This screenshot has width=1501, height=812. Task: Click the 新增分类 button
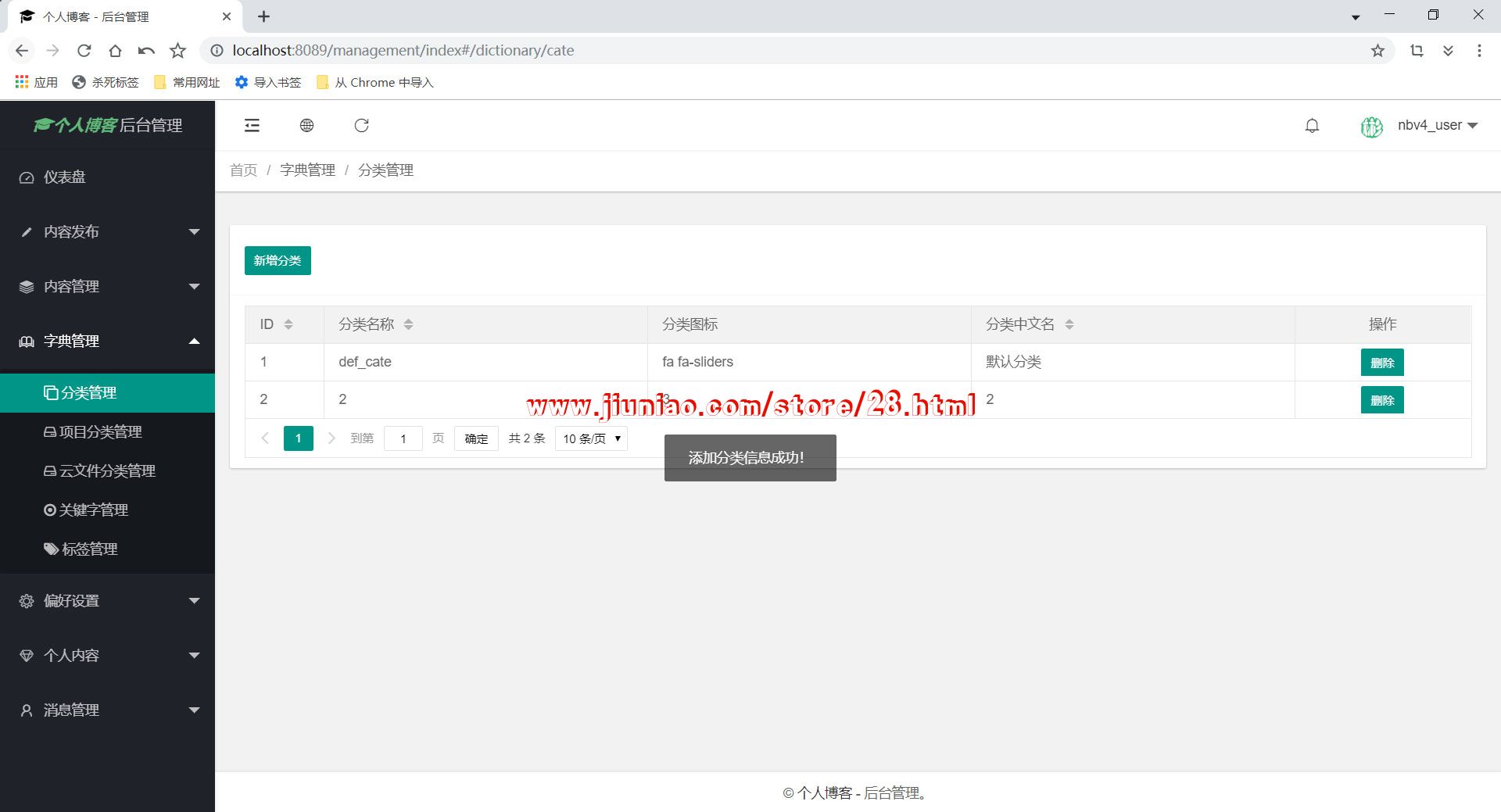[278, 261]
